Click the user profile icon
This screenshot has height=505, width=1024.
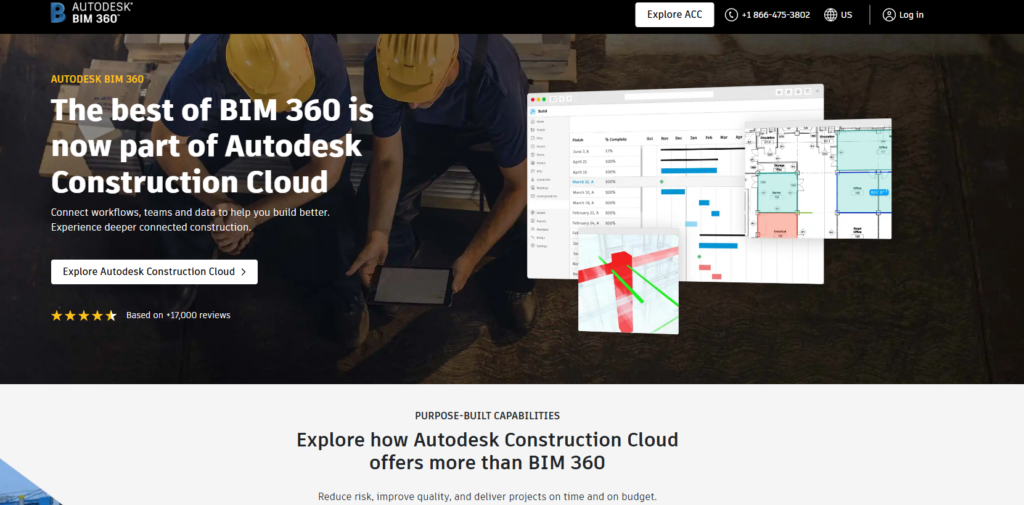(x=889, y=15)
